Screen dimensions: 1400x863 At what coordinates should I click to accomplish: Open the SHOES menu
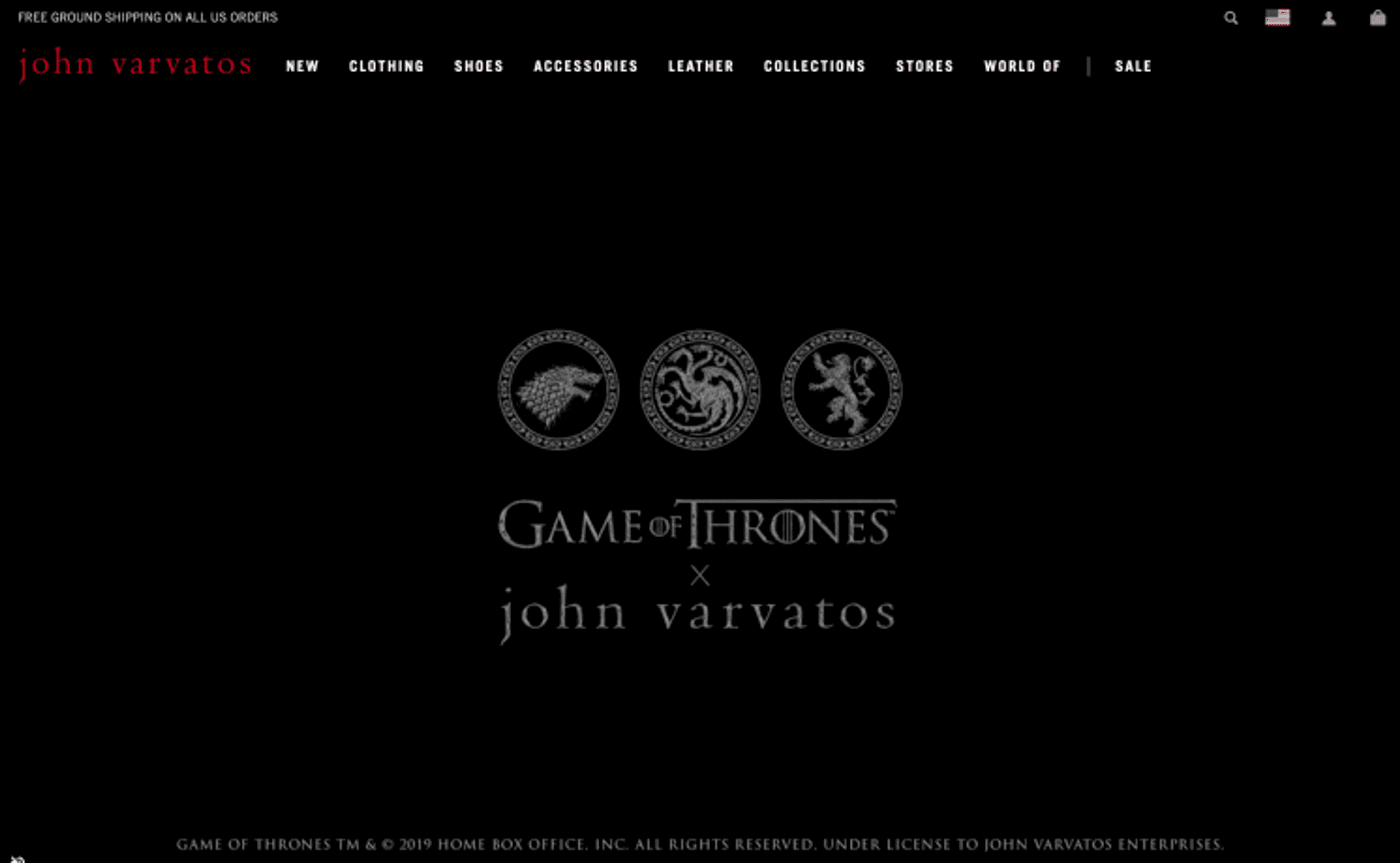(479, 66)
